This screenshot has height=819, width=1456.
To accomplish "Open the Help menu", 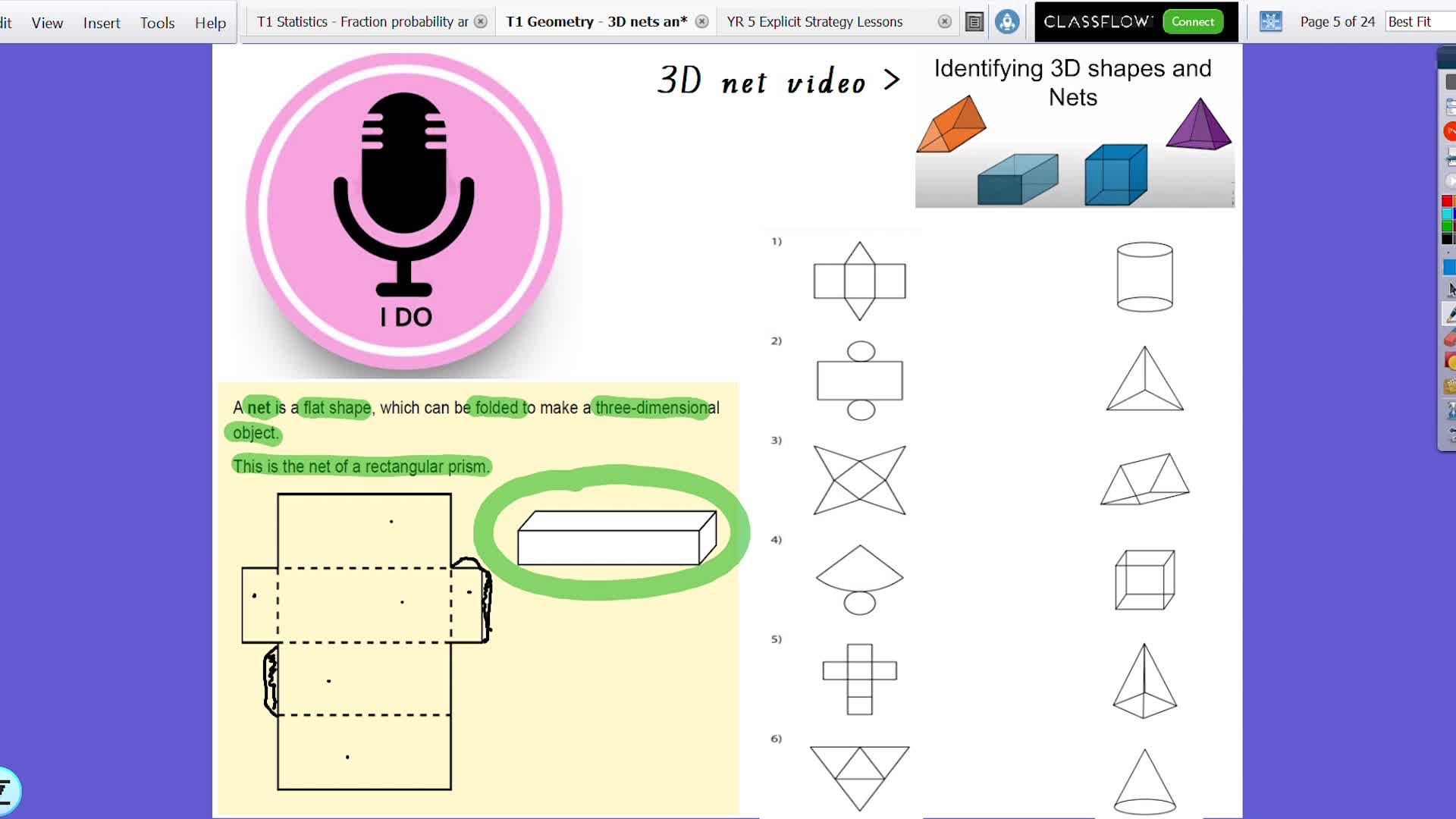I will pyautogui.click(x=210, y=23).
